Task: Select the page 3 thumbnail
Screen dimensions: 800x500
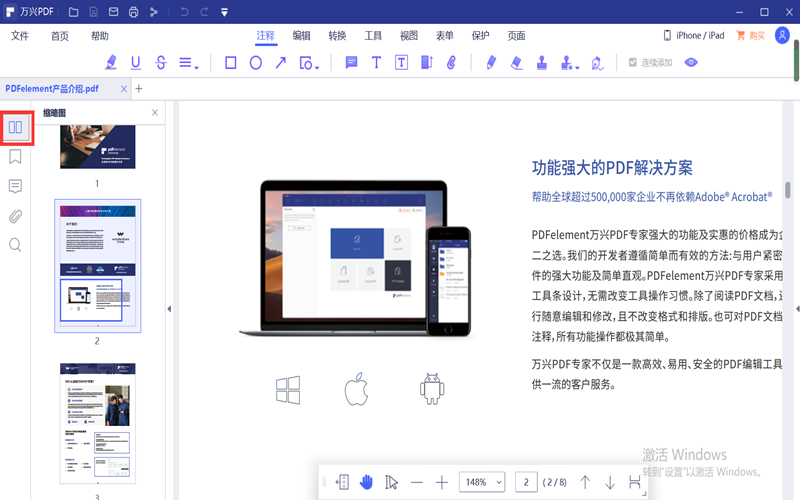Action: 97,425
